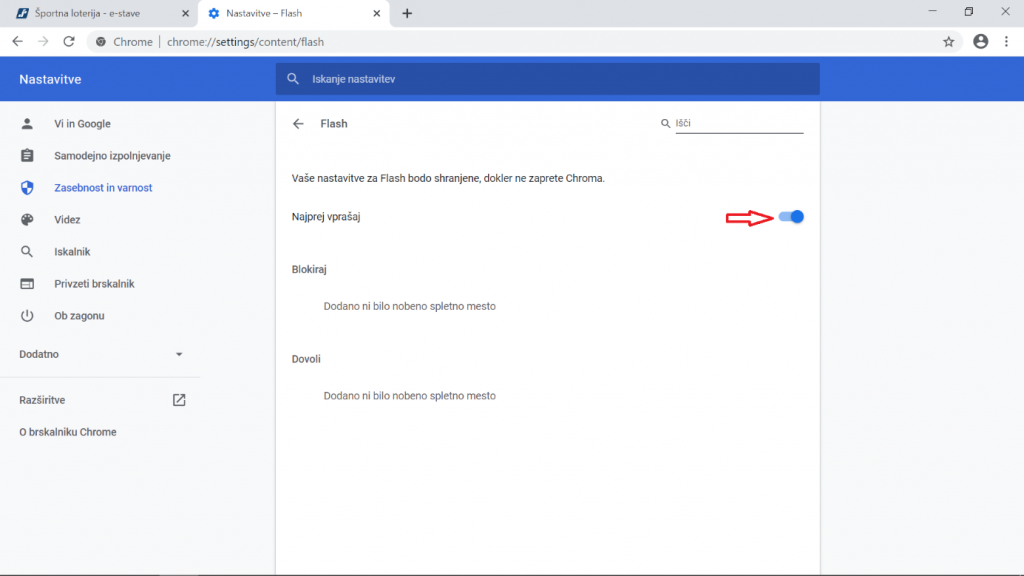Focus the Išči site search field

coord(739,123)
